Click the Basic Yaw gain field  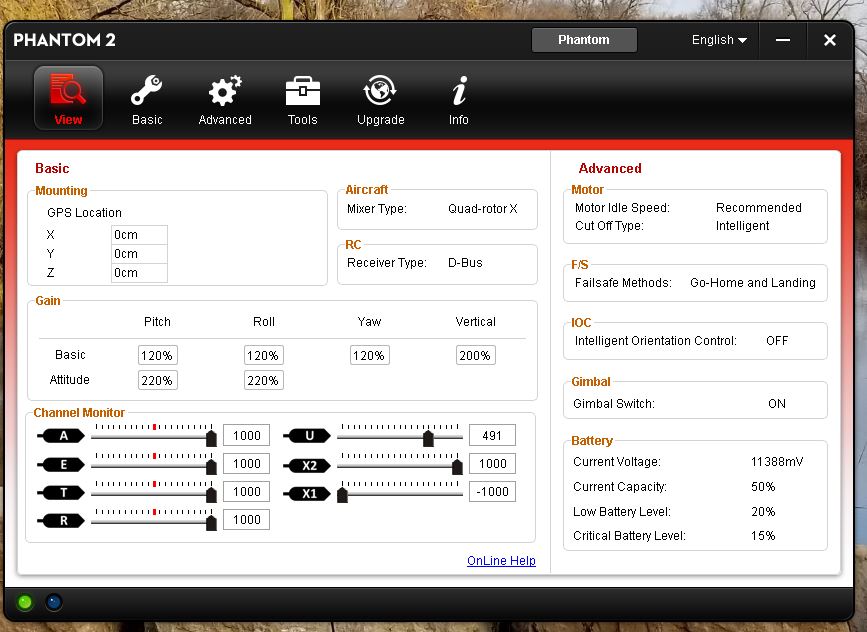(369, 355)
